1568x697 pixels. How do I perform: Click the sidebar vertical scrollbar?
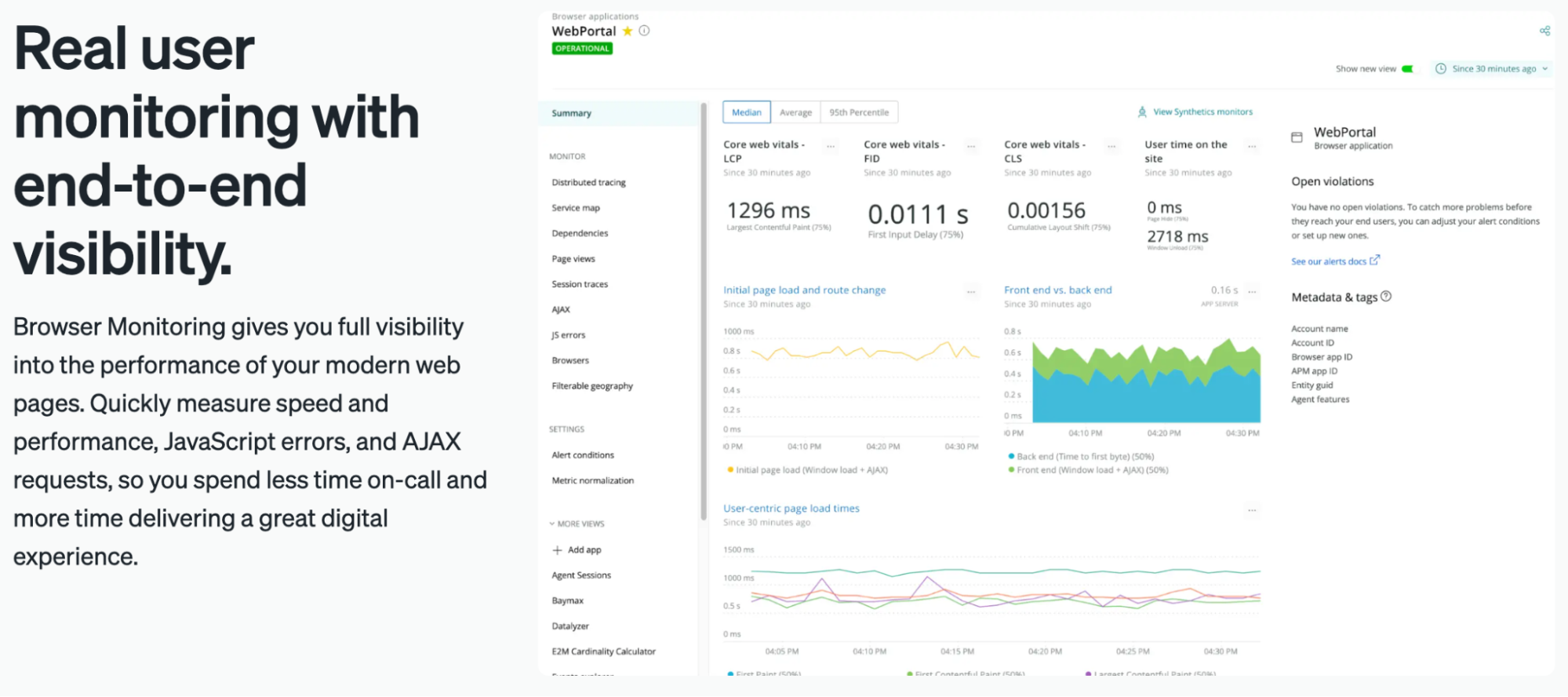pyautogui.click(x=704, y=312)
